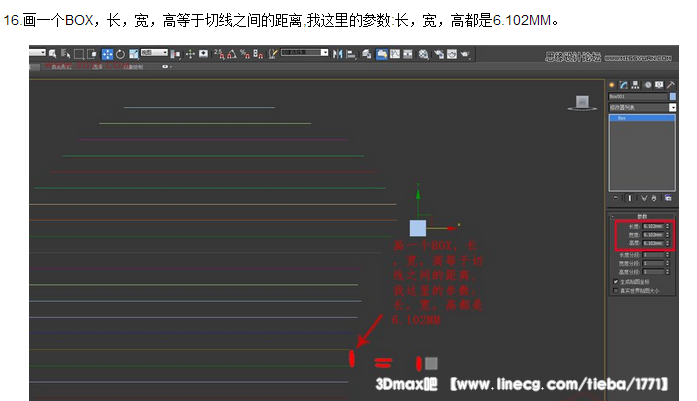Select Box entry in modifier stack
Viewport: 697px width, 401px height.
(621, 117)
